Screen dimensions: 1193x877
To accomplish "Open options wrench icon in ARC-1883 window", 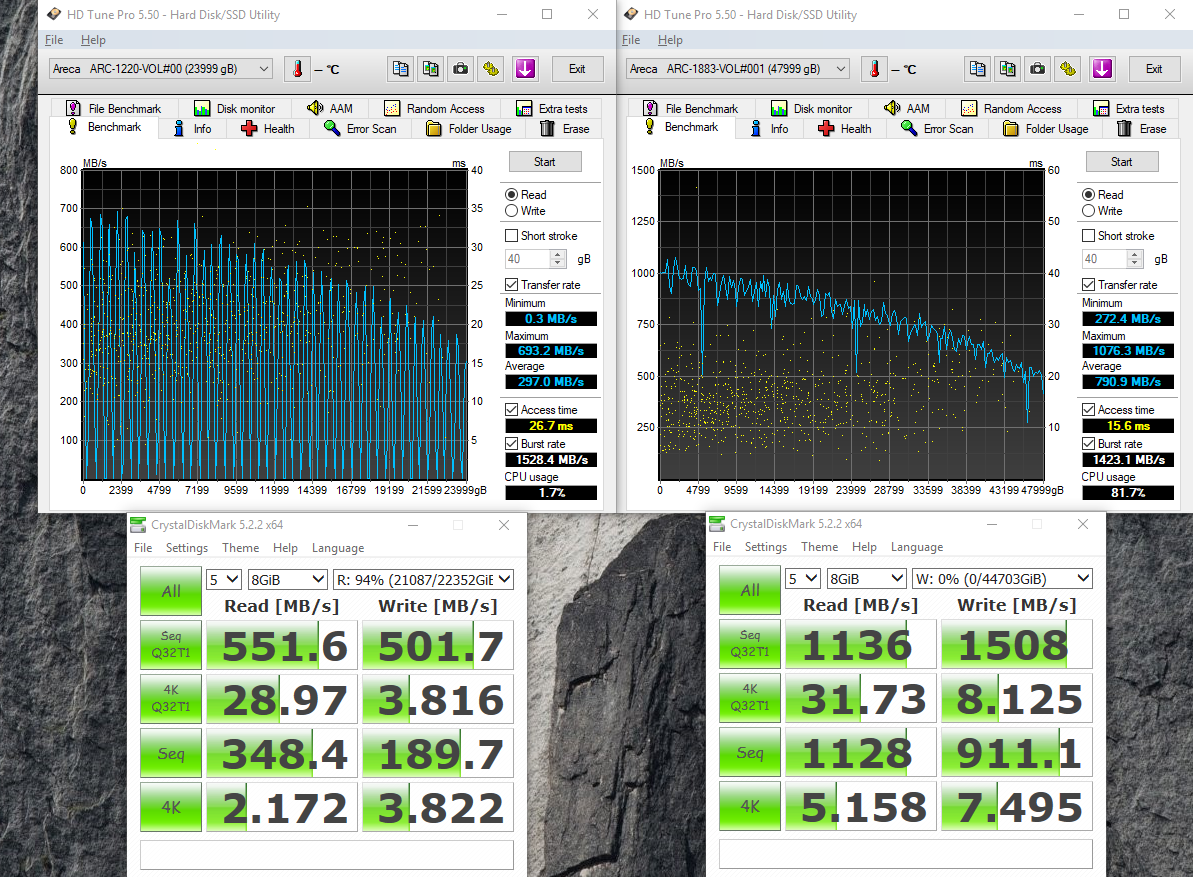I will (x=1068, y=69).
